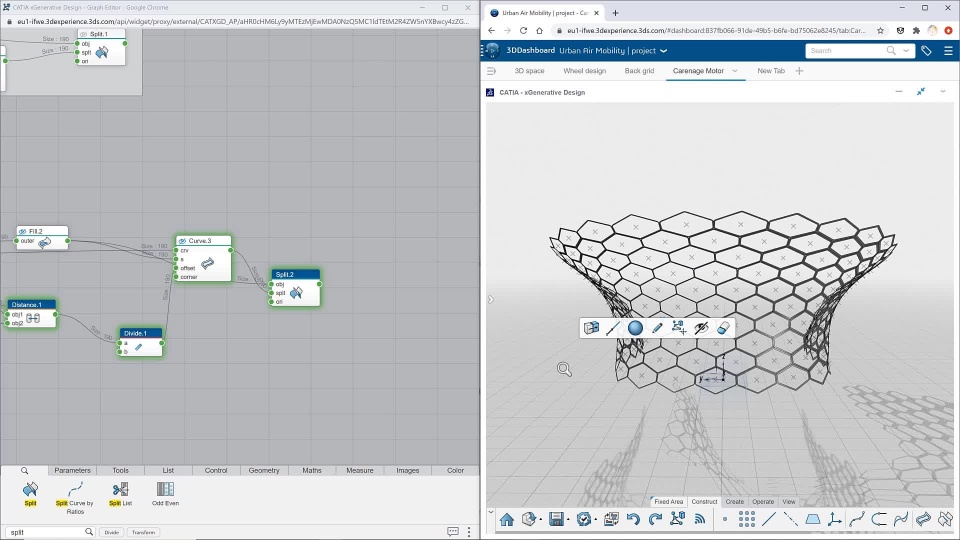Expand the save options dropdown arrow
This screenshot has width=960, height=540.
click(568, 520)
